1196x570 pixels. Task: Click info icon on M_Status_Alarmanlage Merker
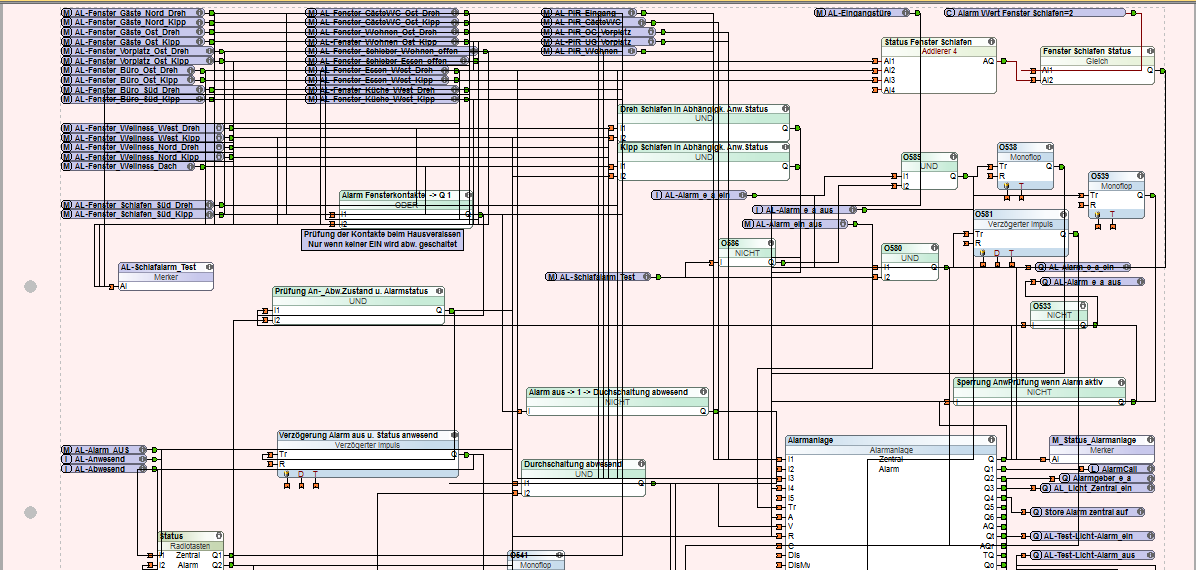tap(1148, 440)
